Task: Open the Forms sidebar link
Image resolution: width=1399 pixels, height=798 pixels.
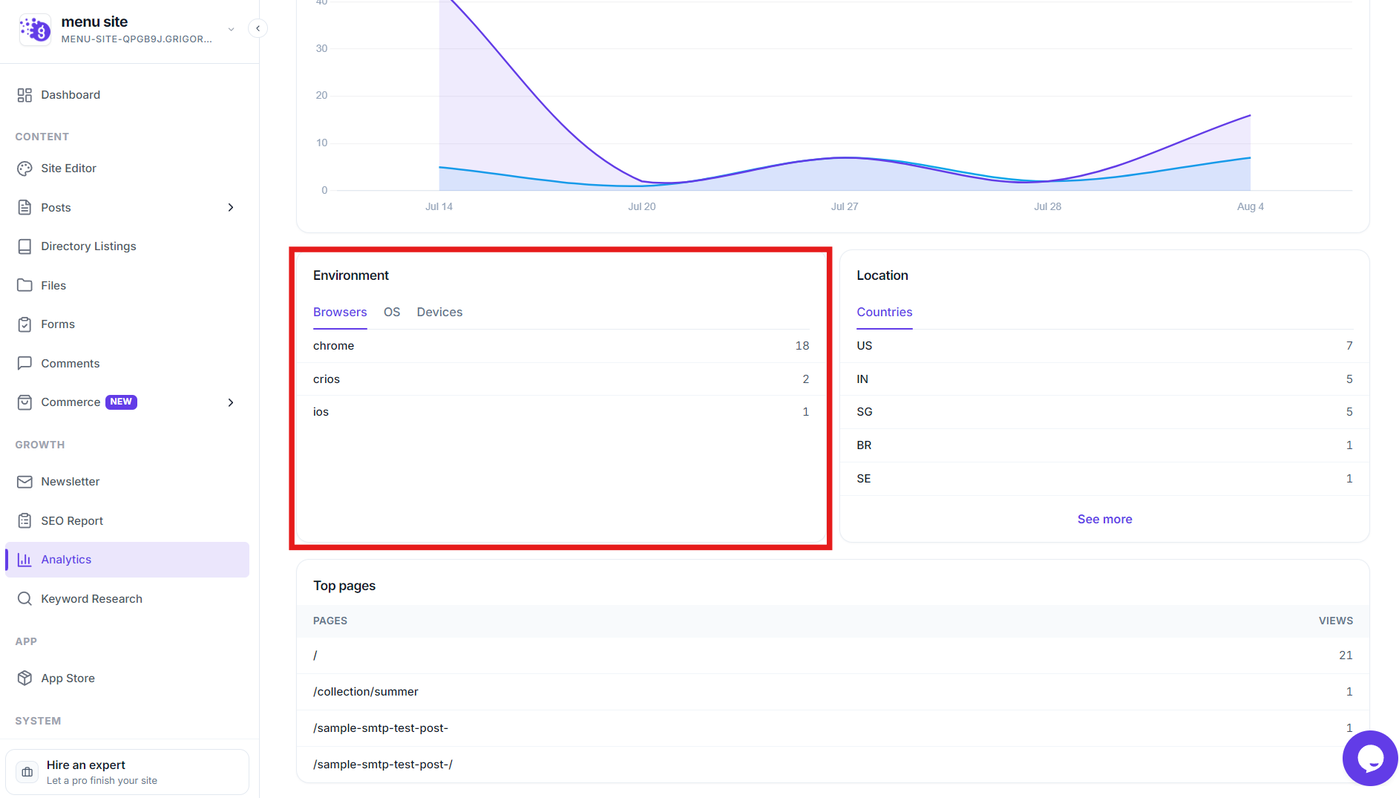Action: (127, 324)
